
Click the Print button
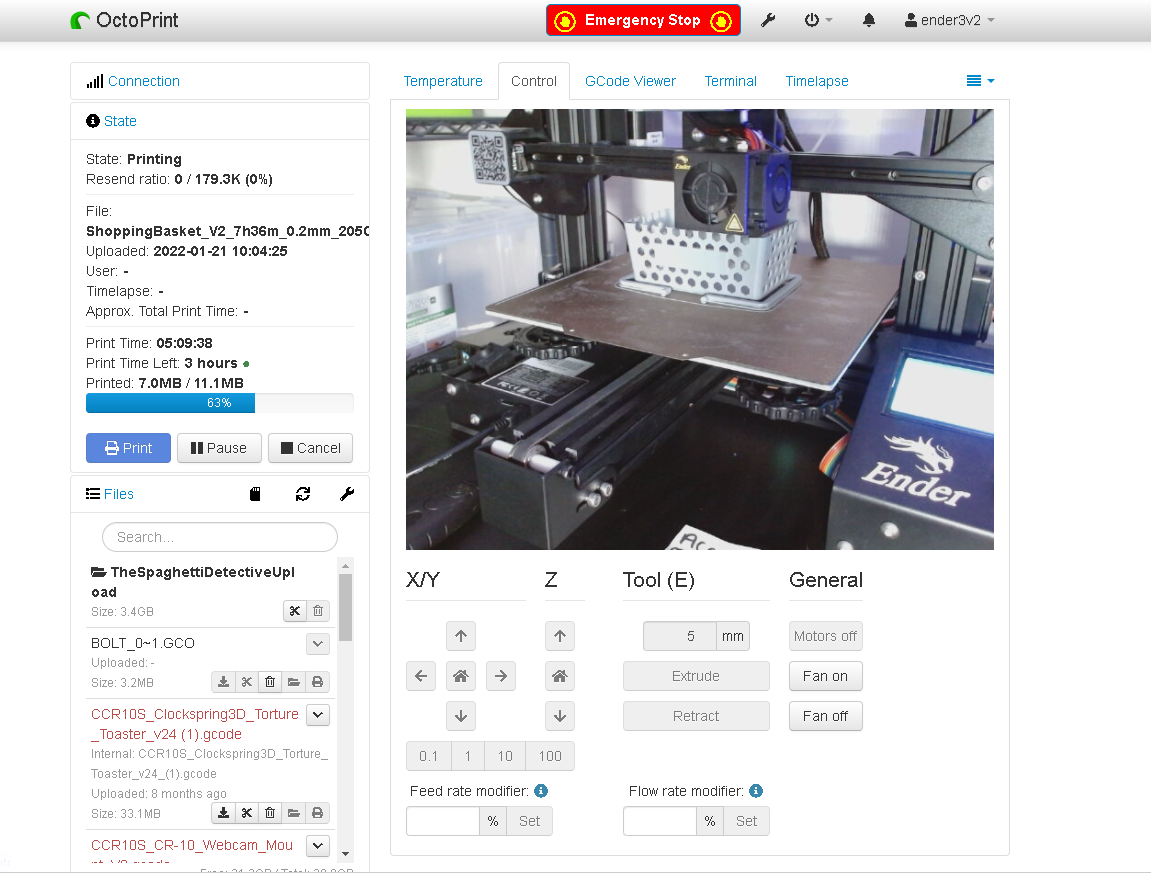(128, 448)
